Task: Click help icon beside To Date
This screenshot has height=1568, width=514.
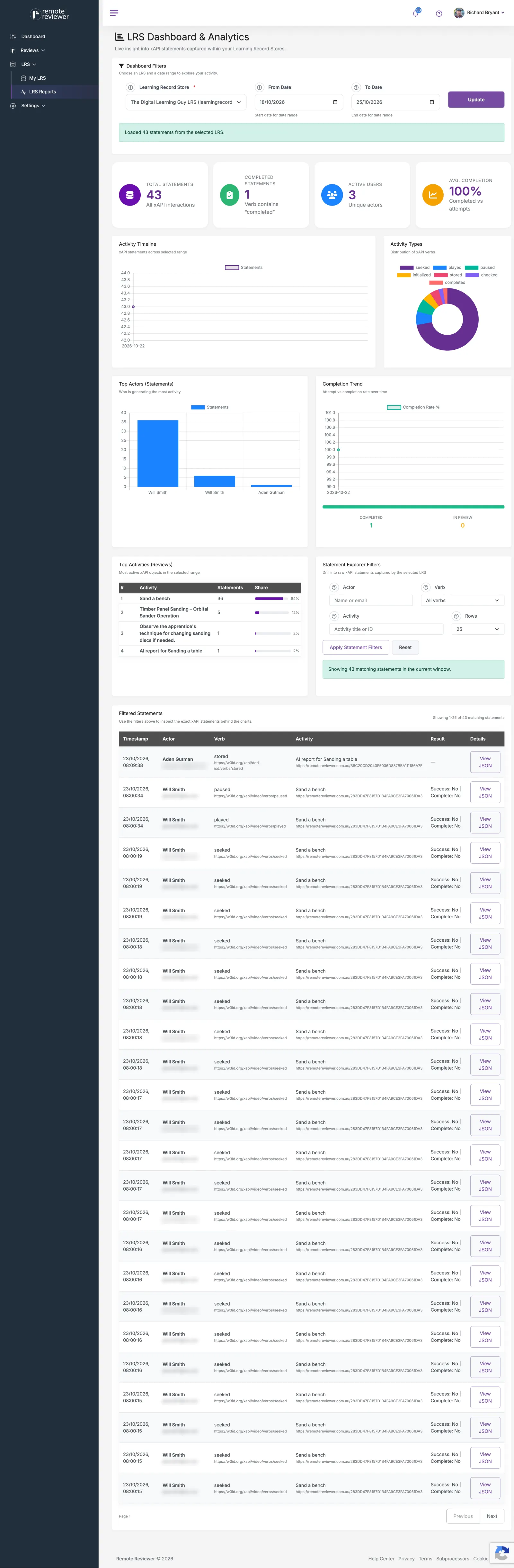Action: pyautogui.click(x=356, y=88)
